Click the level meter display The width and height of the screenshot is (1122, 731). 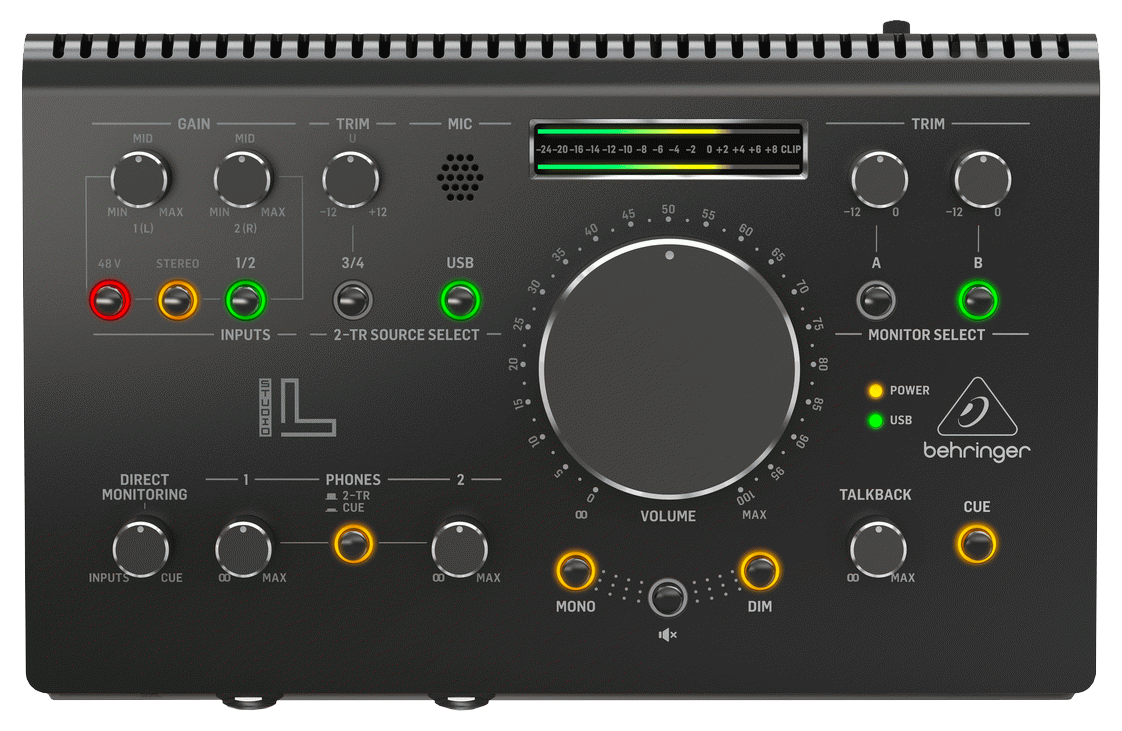click(668, 148)
